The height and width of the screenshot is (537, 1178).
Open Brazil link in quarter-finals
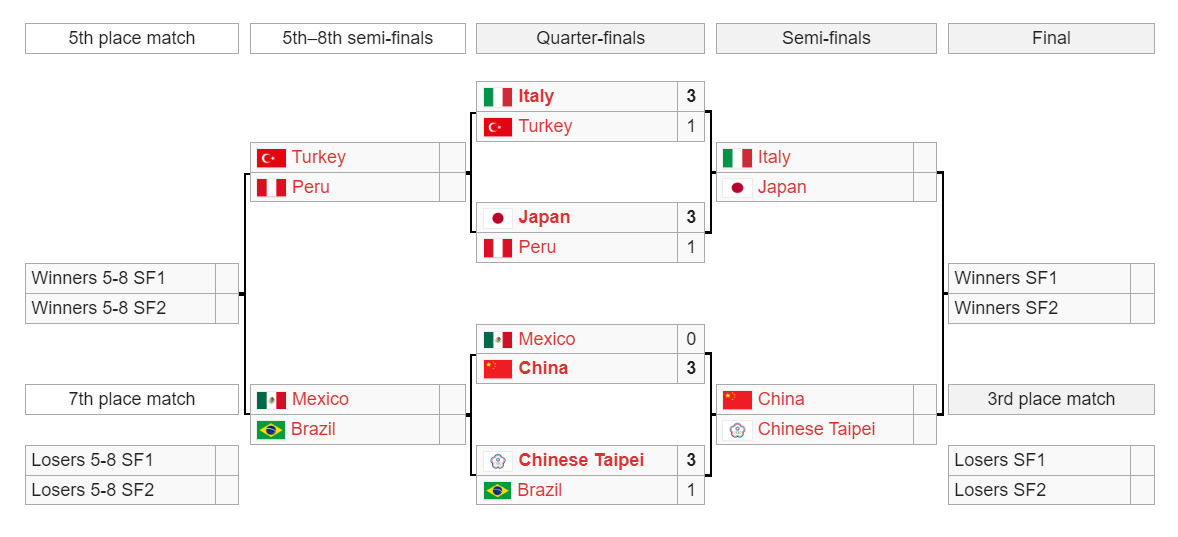click(539, 490)
